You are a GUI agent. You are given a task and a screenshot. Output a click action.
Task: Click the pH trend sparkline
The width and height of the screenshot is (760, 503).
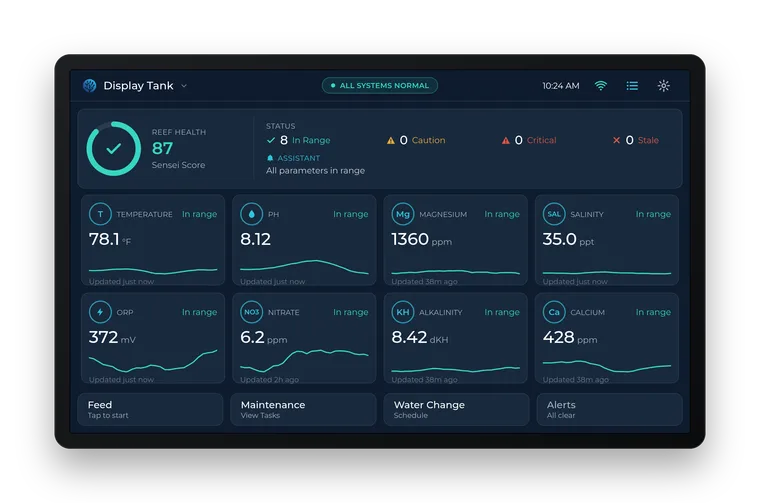coord(304,267)
